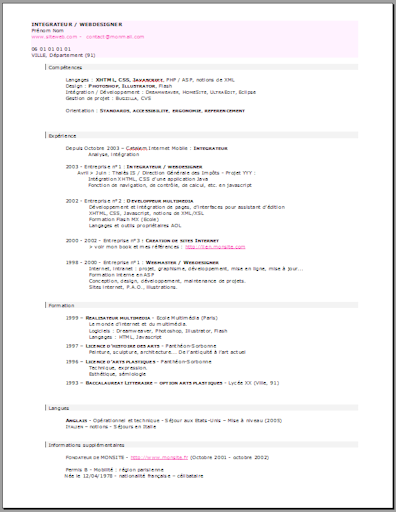Click 'Logiciels : Dreamweaver, Photoshop' line
The width and height of the screenshot is (396, 512).
[x=158, y=331]
